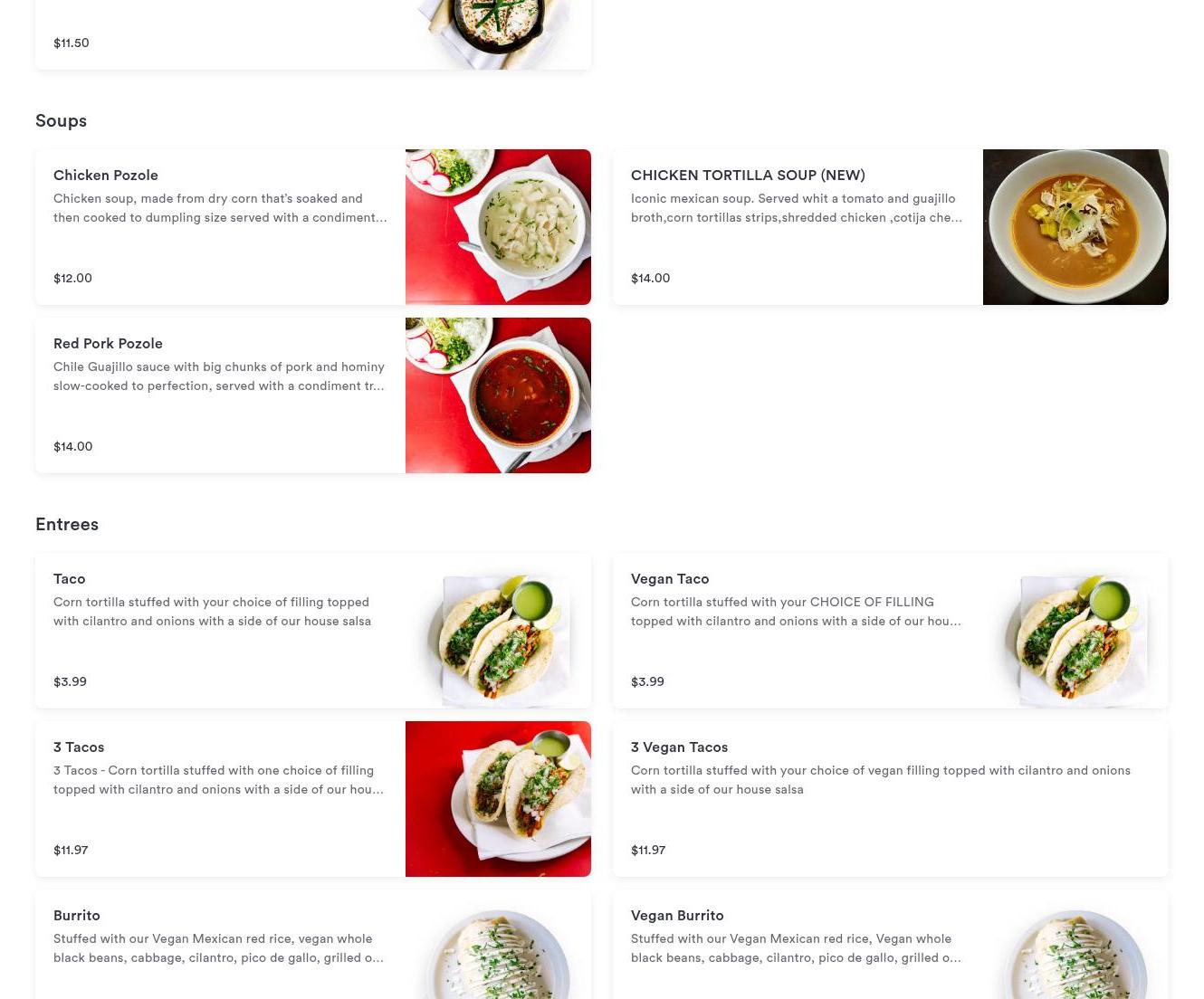View the Vegan Burrito photo

click(x=1075, y=945)
